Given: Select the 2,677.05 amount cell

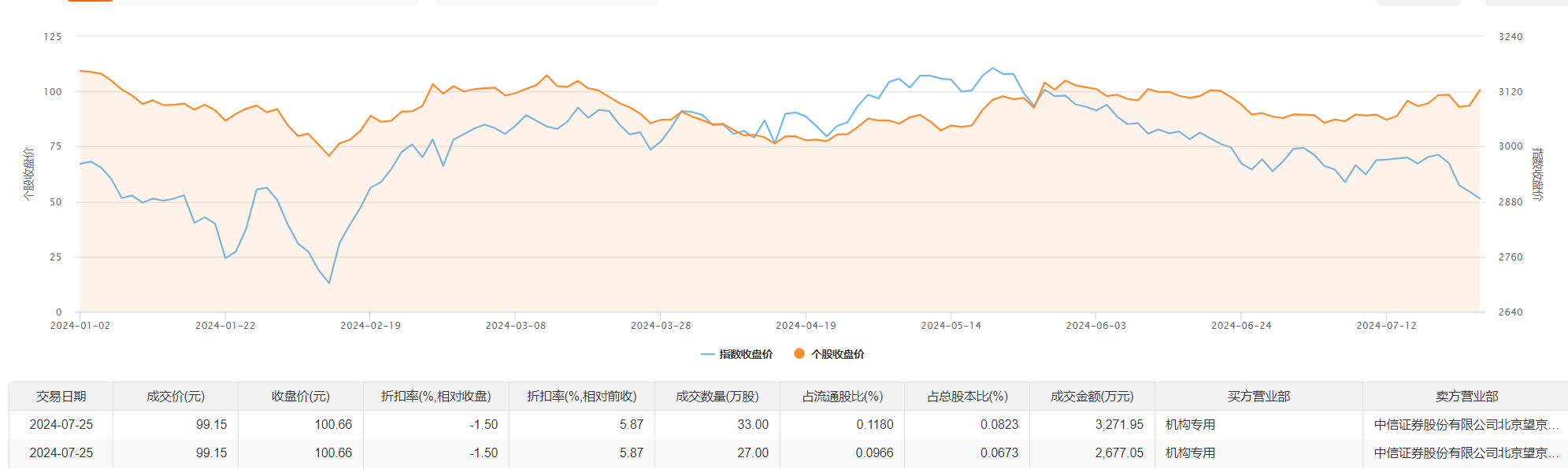Looking at the screenshot, I should click(1118, 453).
